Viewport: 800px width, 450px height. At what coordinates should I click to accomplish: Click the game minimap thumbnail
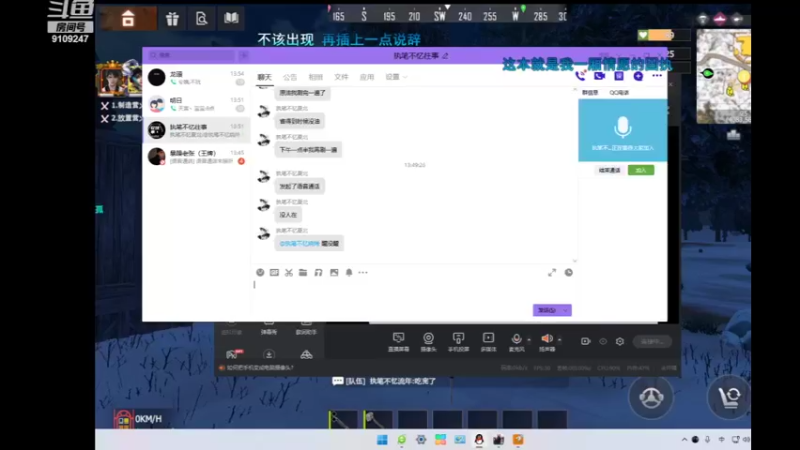pos(723,76)
